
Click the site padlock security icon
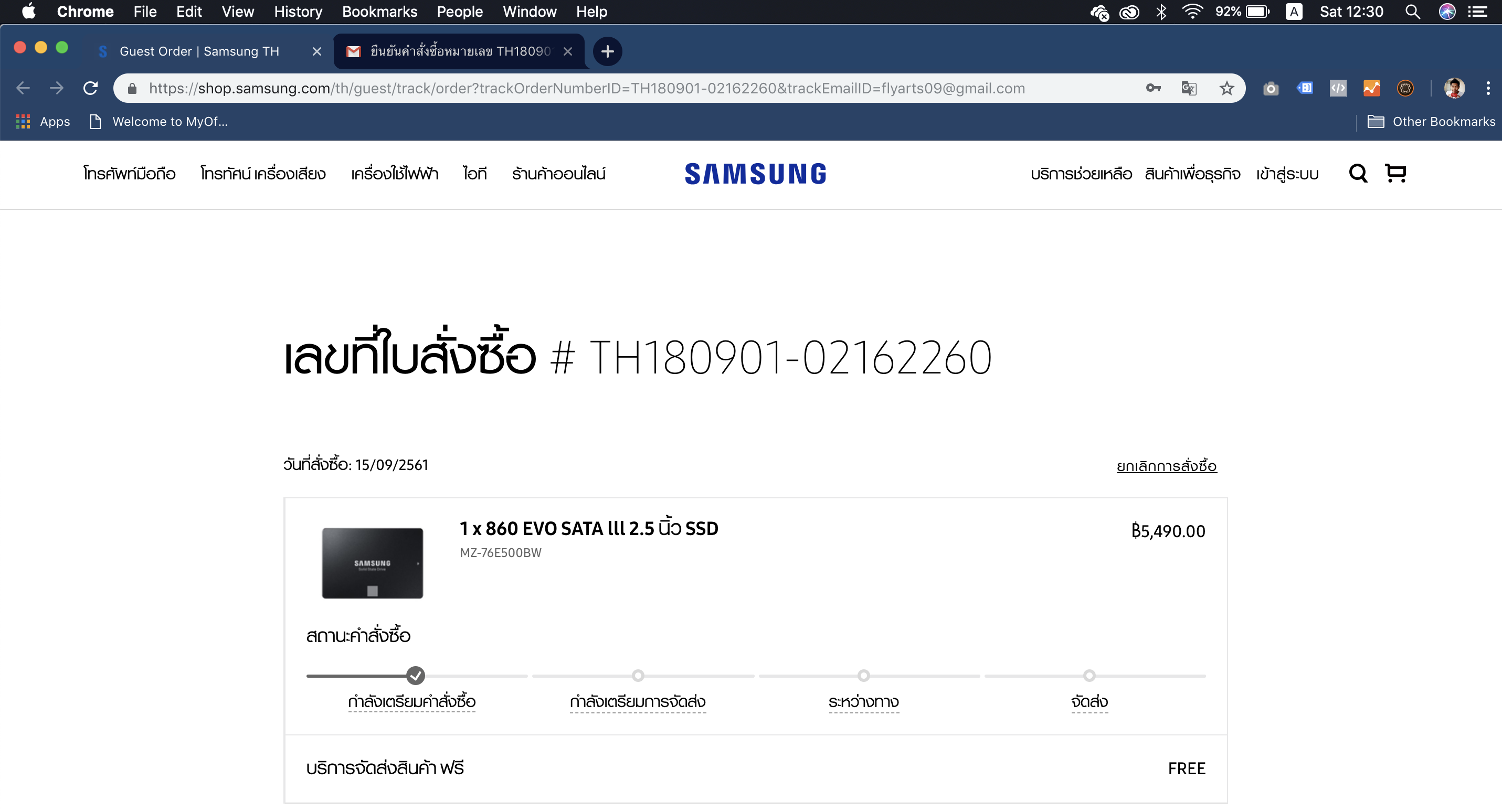tap(132, 88)
